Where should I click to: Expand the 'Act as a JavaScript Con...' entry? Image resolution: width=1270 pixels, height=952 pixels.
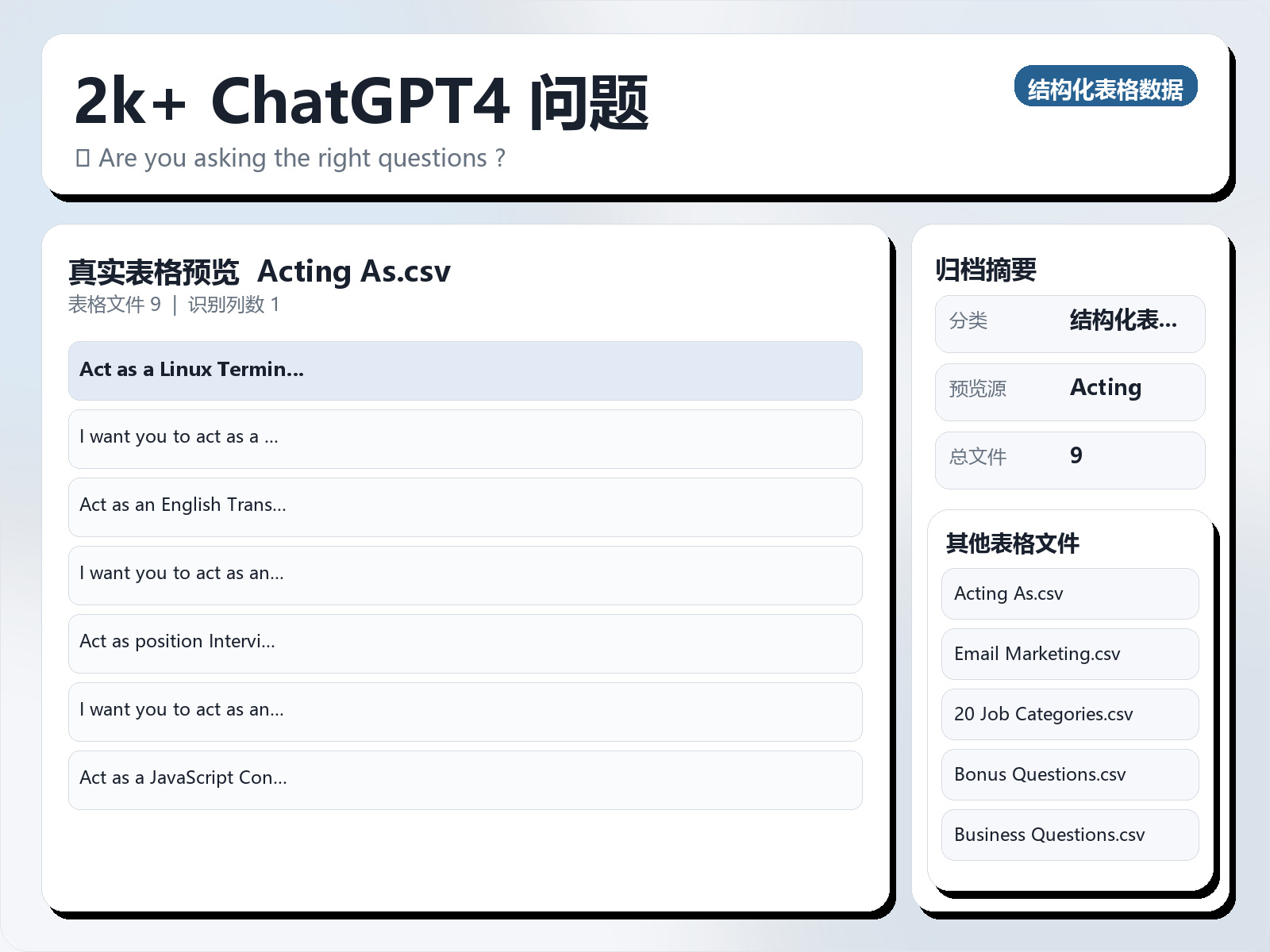click(x=464, y=780)
